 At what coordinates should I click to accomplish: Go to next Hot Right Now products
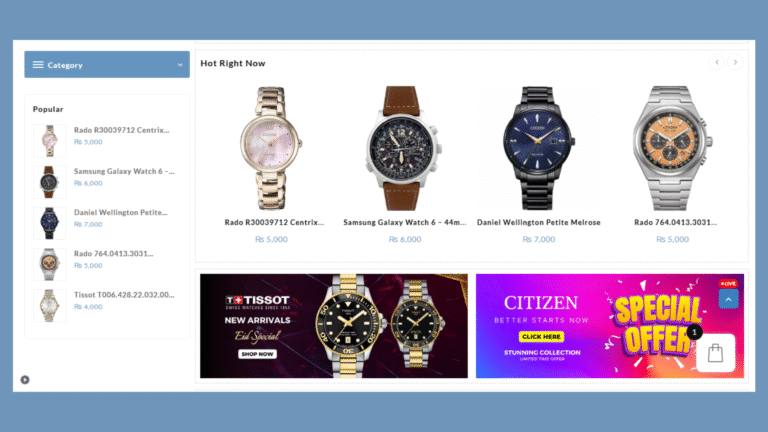tap(735, 62)
